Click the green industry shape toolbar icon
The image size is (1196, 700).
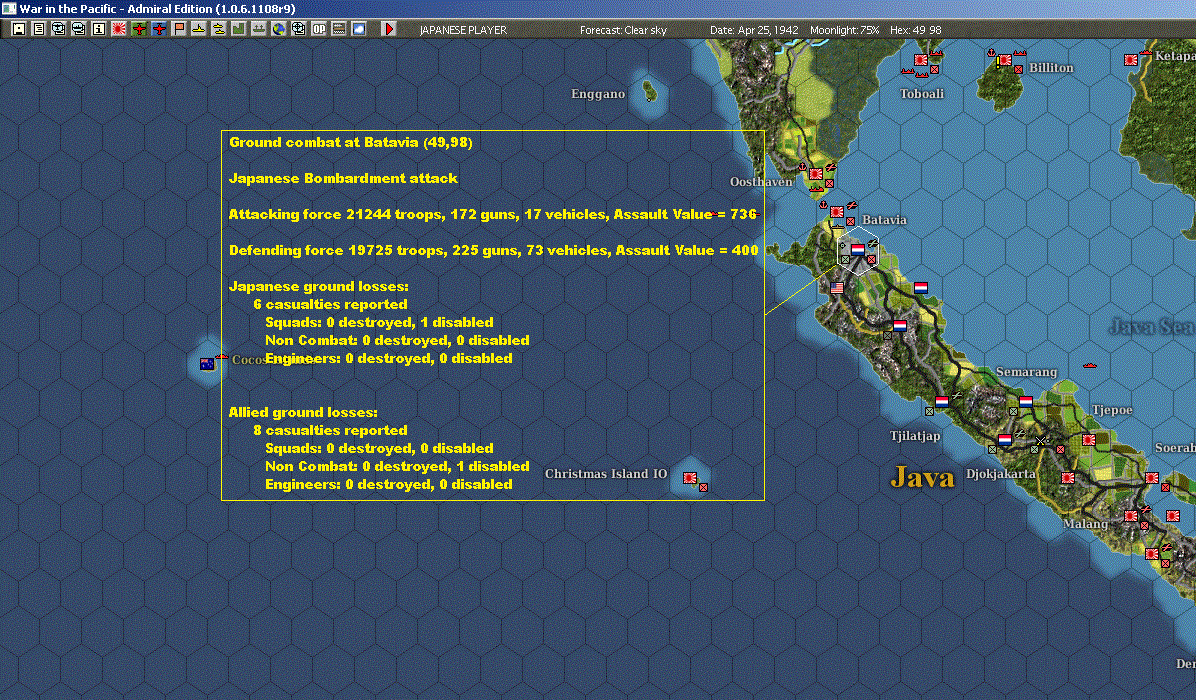click(x=239, y=29)
